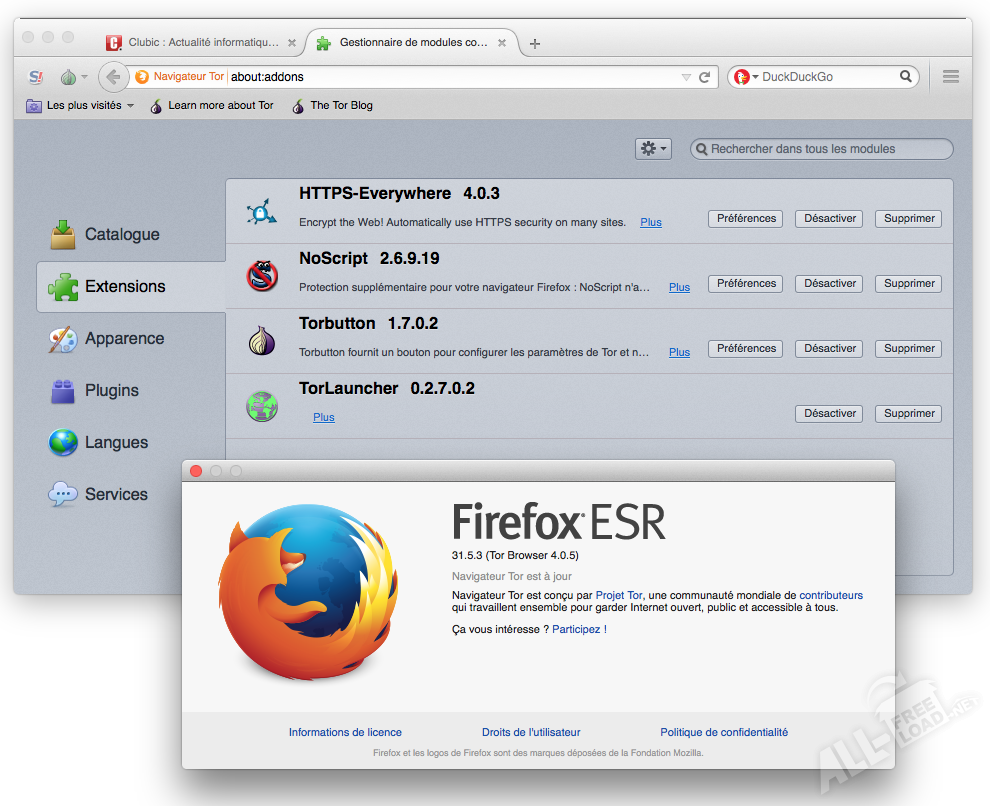
Task: Open Politique de confidentialité link
Action: click(724, 732)
